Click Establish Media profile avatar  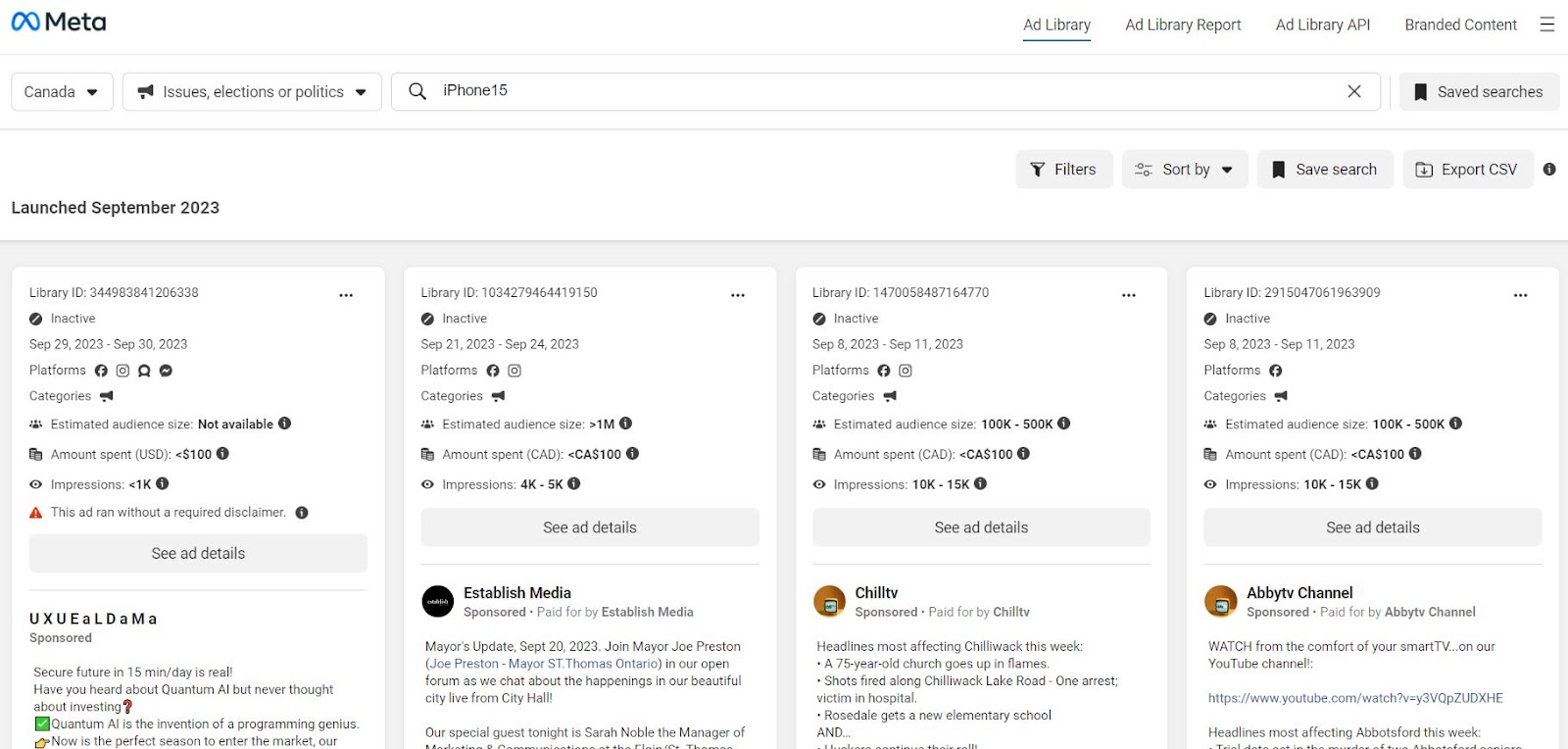tap(438, 601)
